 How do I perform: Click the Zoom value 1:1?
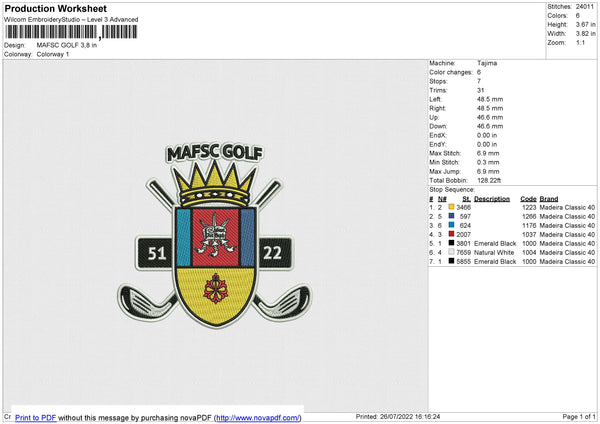580,42
